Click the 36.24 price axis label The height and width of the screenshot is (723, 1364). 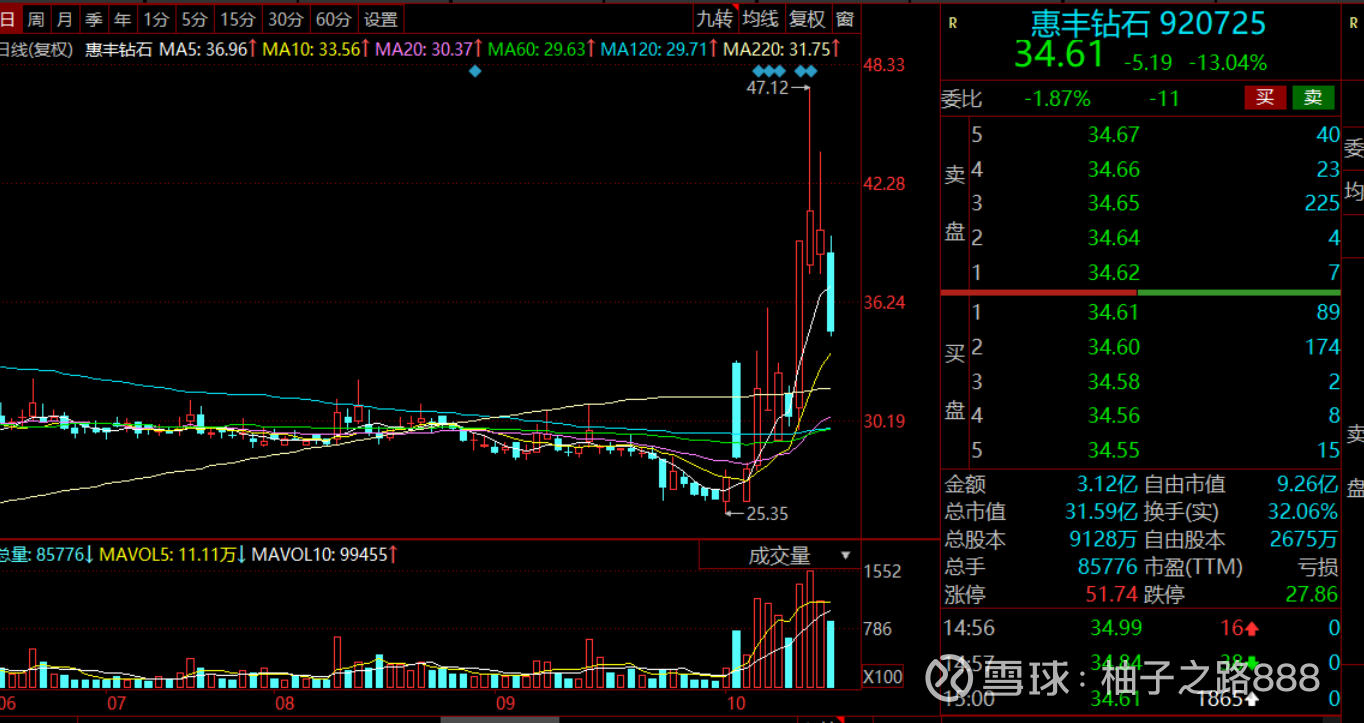click(x=884, y=303)
